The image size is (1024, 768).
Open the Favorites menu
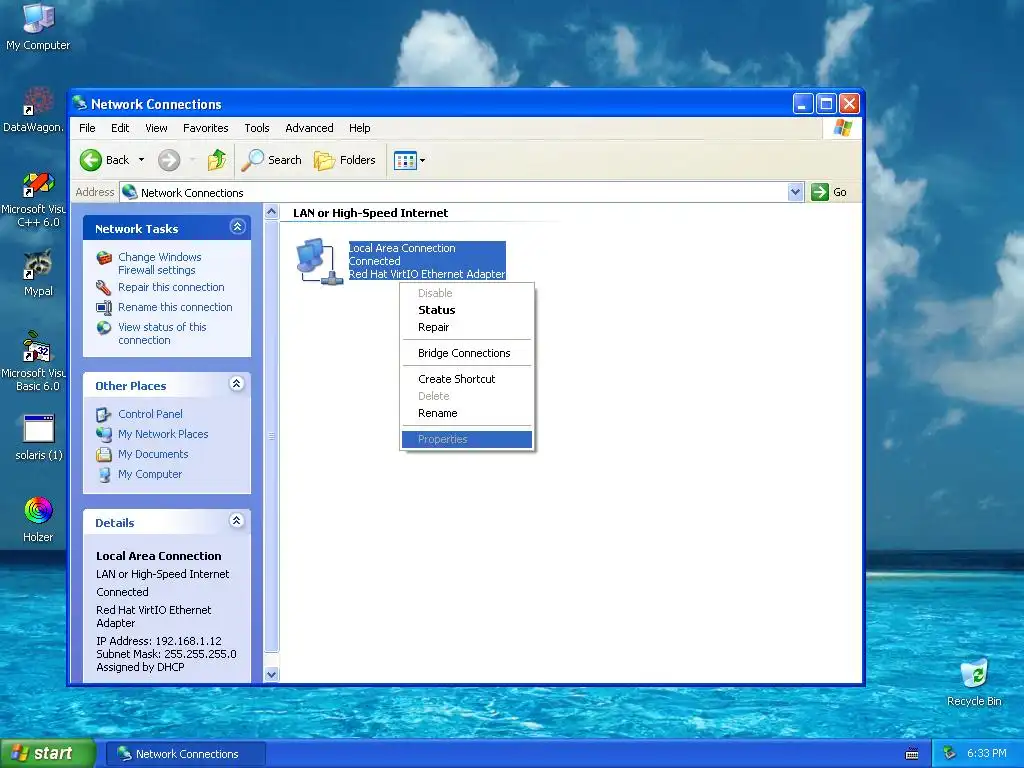pyautogui.click(x=206, y=128)
